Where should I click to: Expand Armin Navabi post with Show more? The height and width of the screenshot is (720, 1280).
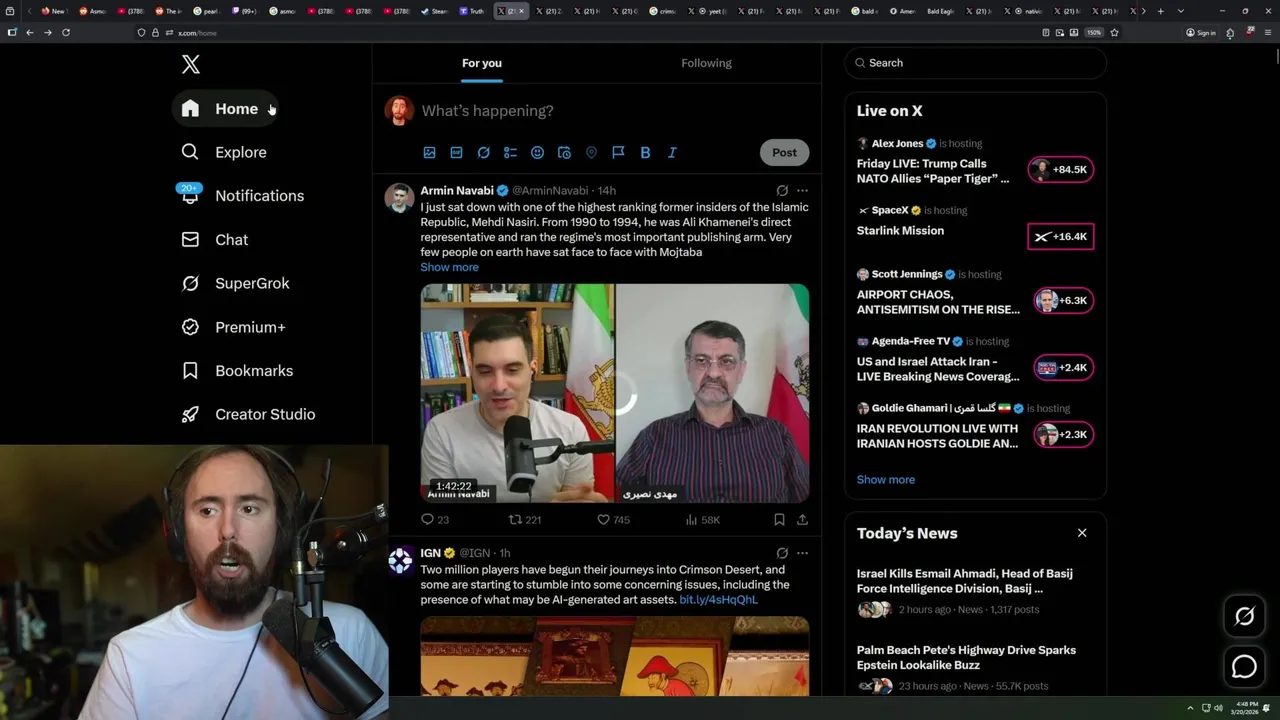pyautogui.click(x=449, y=267)
